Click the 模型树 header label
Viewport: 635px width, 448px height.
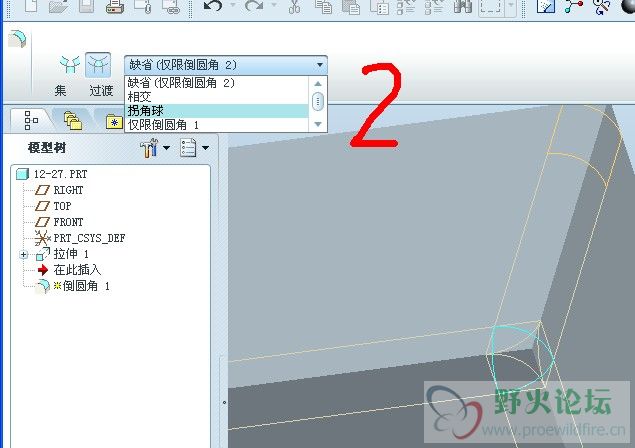47,148
